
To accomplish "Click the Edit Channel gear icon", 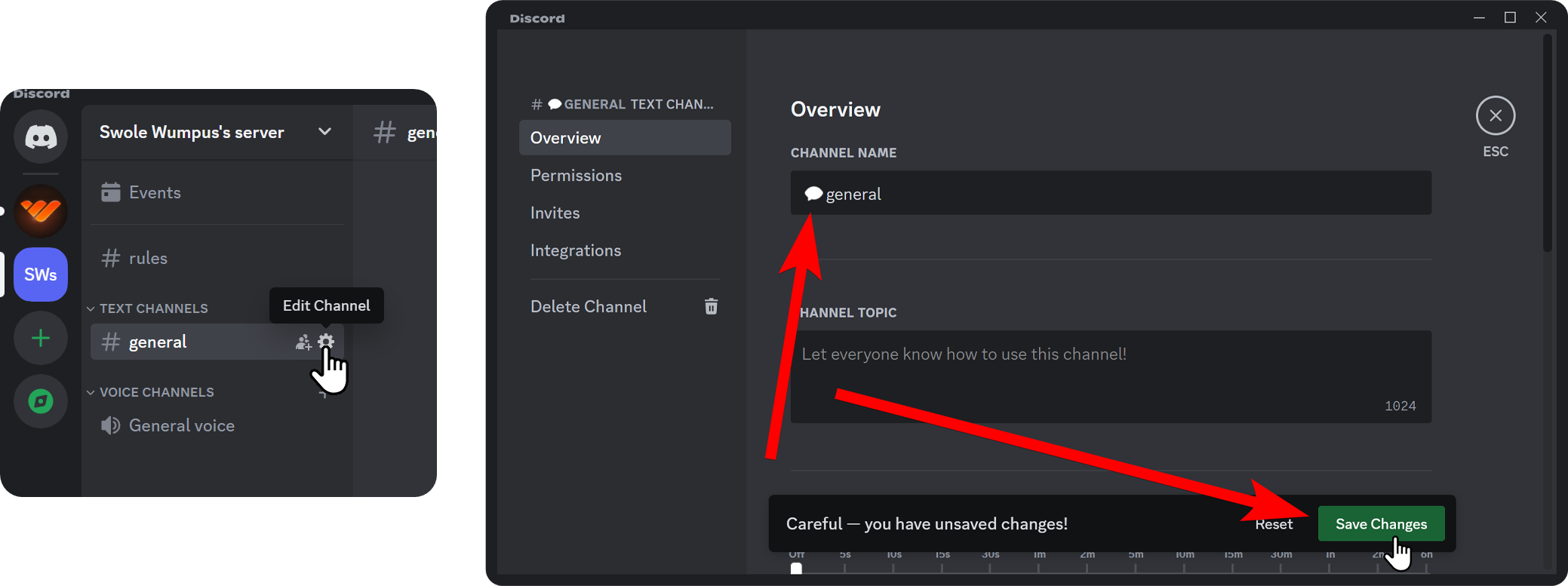I will [x=326, y=342].
